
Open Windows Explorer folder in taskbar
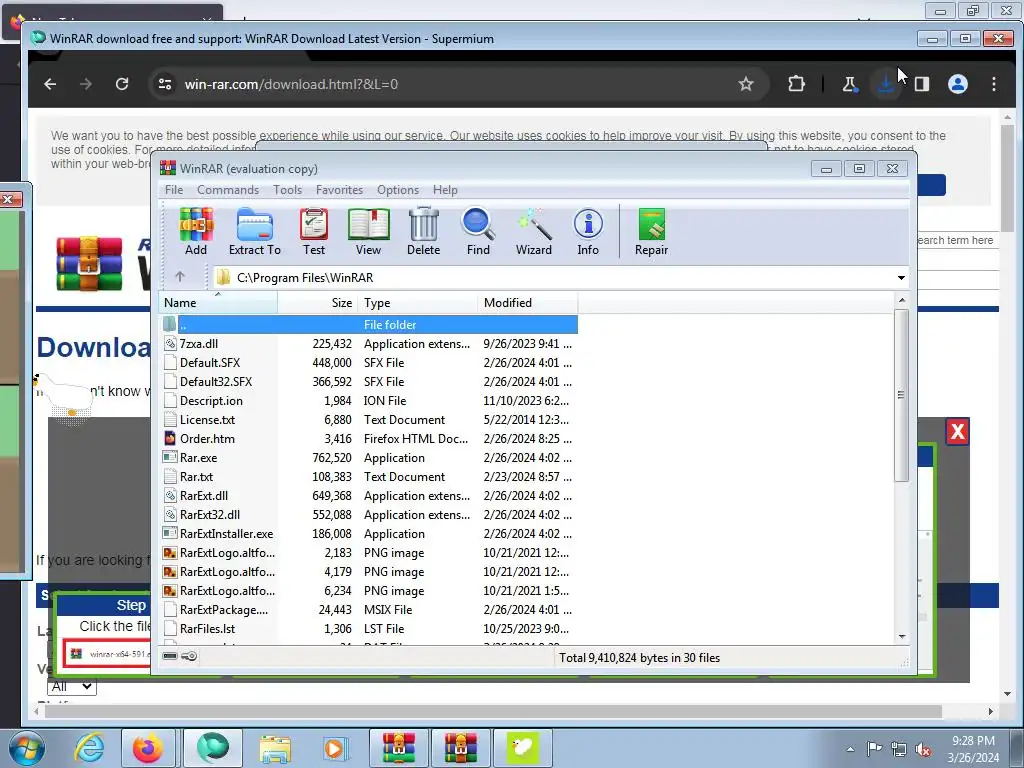click(276, 748)
